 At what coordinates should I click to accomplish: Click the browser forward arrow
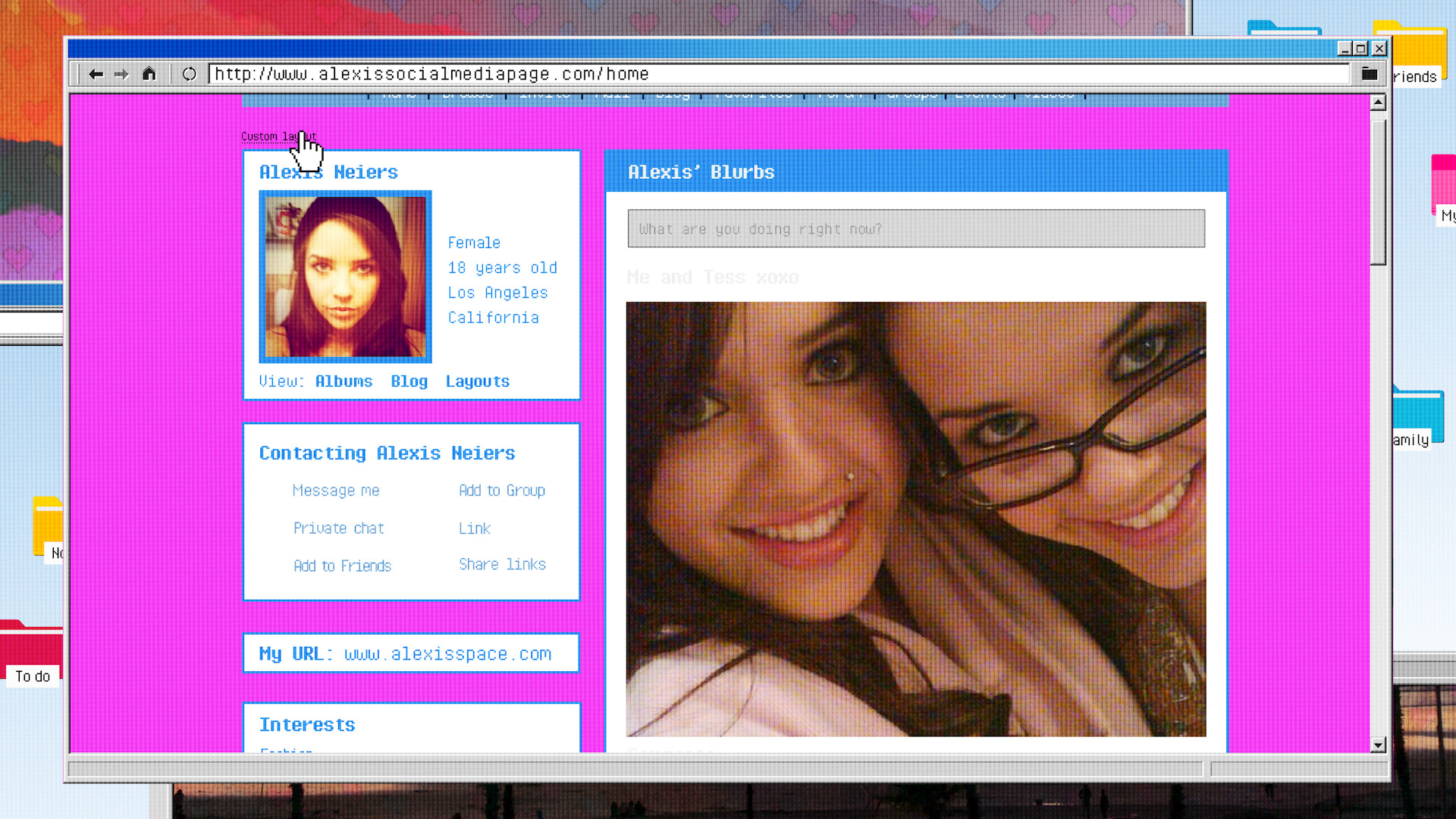tap(121, 74)
